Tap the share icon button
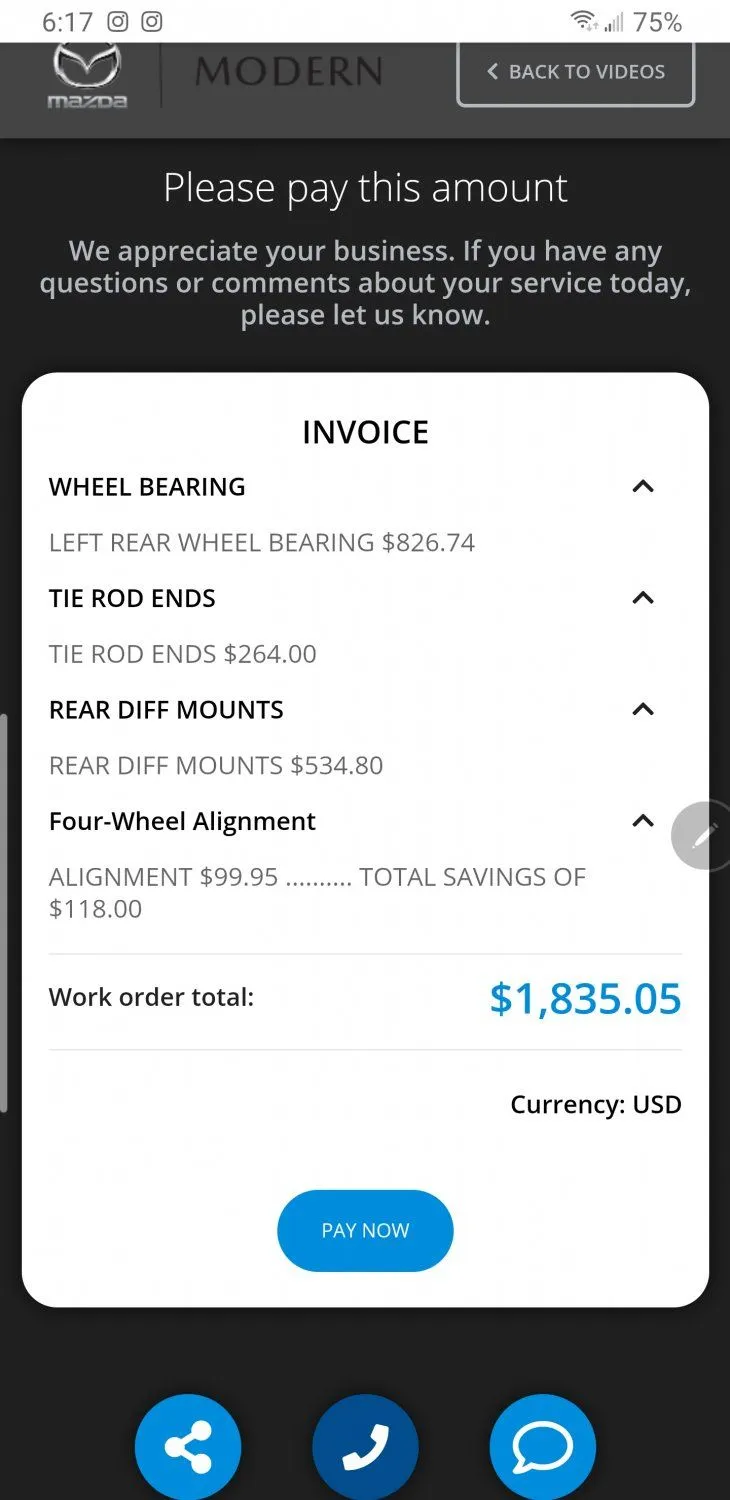The image size is (730, 1500). tap(188, 1447)
